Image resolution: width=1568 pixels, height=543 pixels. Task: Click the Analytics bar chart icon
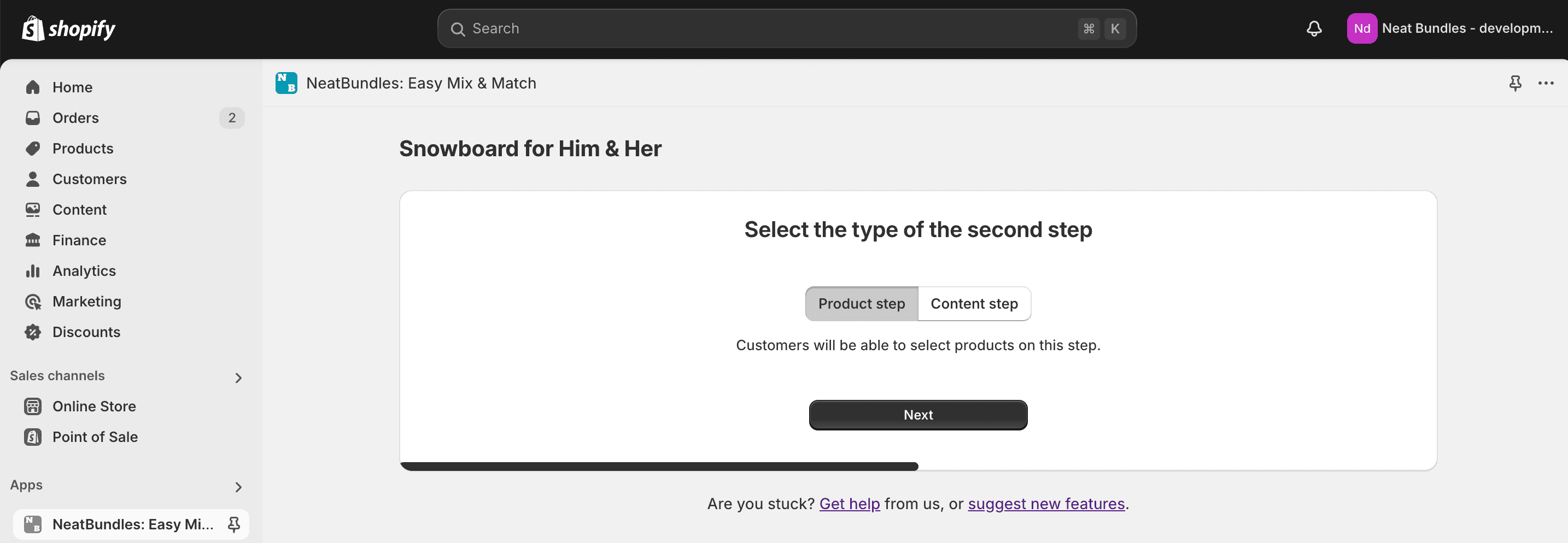tap(33, 270)
